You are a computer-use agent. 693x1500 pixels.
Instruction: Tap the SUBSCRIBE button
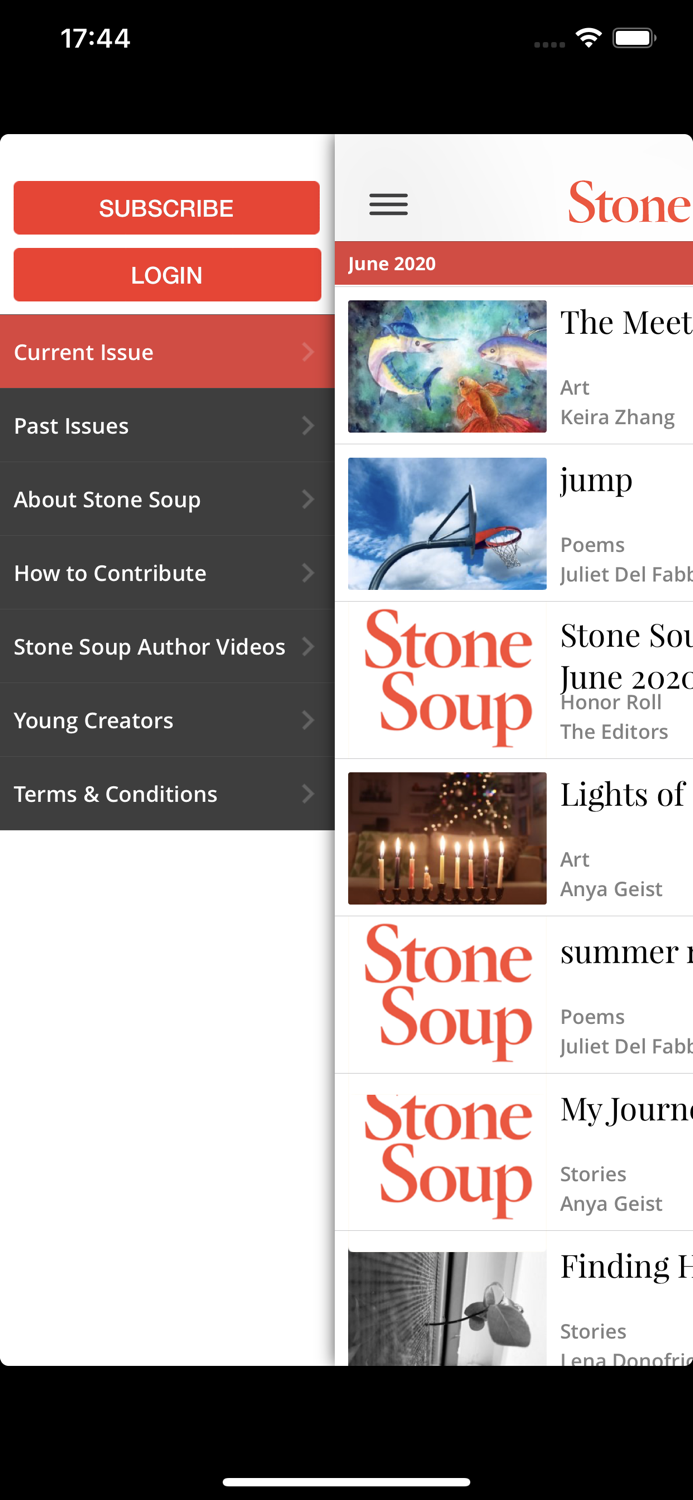tap(166, 208)
